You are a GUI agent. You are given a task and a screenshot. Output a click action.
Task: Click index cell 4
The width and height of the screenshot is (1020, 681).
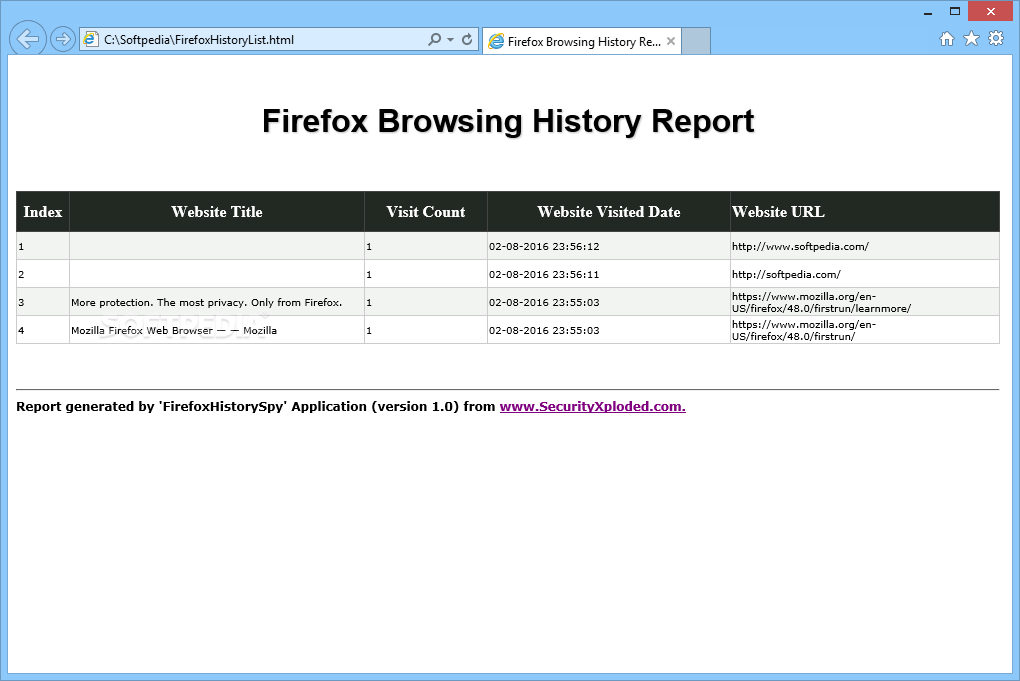(43, 330)
